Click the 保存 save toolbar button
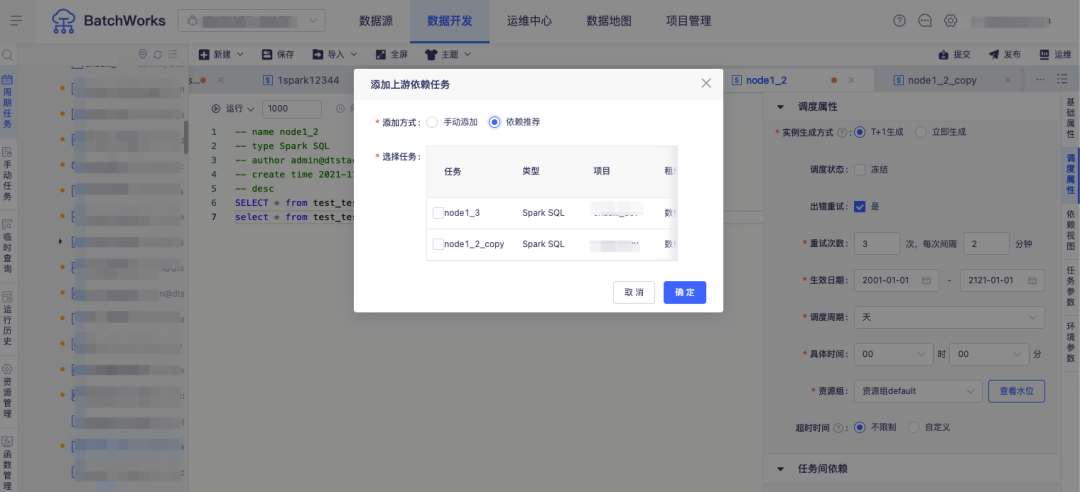Image resolution: width=1080 pixels, height=492 pixels. [278, 54]
